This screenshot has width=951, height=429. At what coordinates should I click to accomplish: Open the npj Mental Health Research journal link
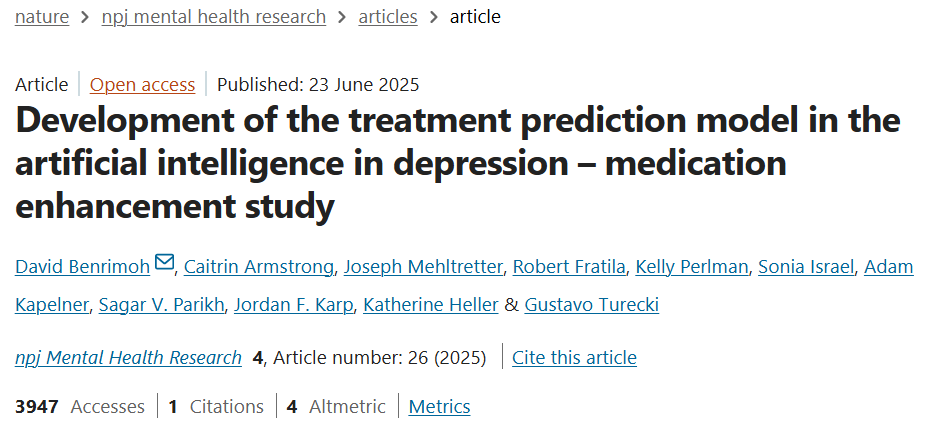pyautogui.click(x=129, y=357)
